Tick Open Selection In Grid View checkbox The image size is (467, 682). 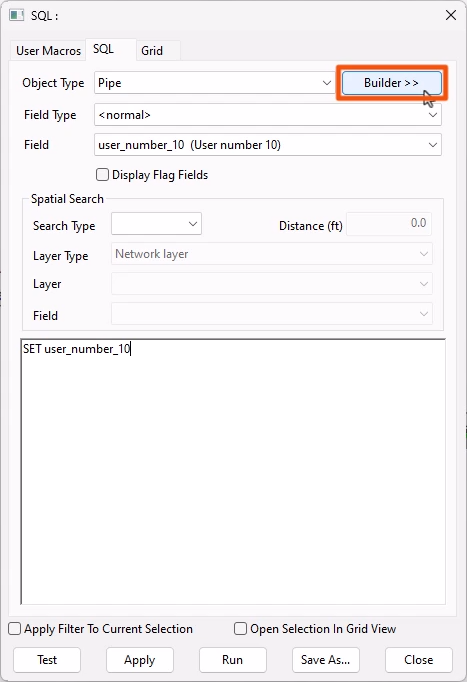click(240, 629)
